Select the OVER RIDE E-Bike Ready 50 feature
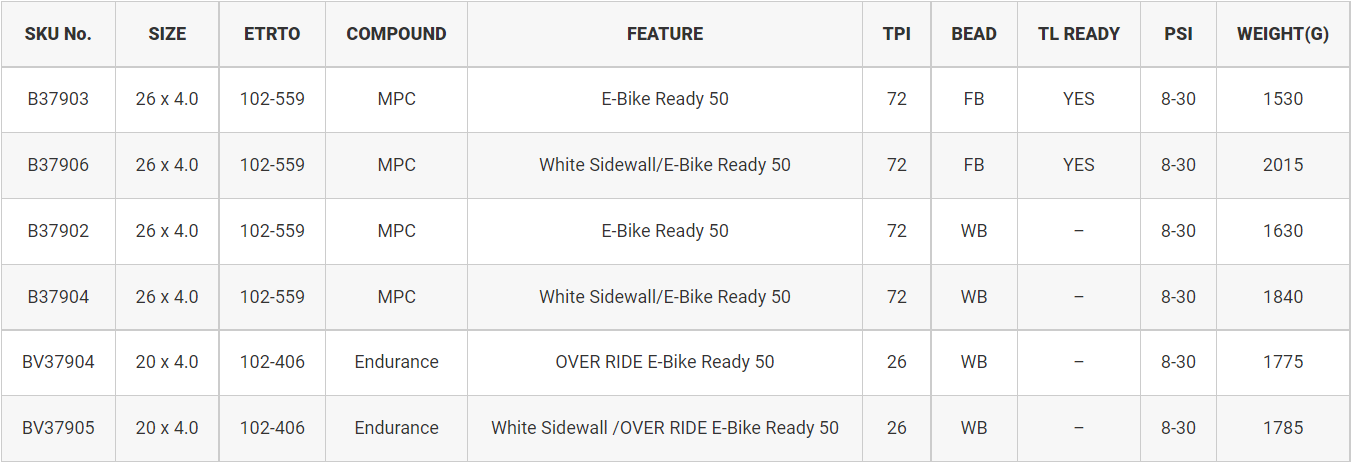1351x462 pixels. point(665,362)
